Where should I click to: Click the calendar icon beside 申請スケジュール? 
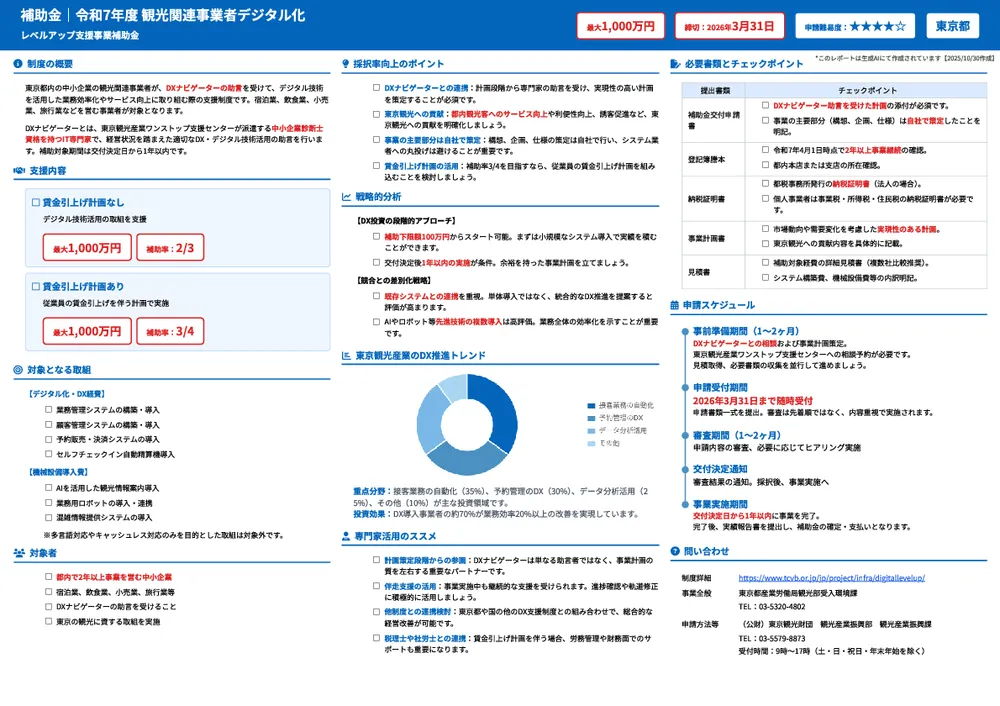point(675,305)
